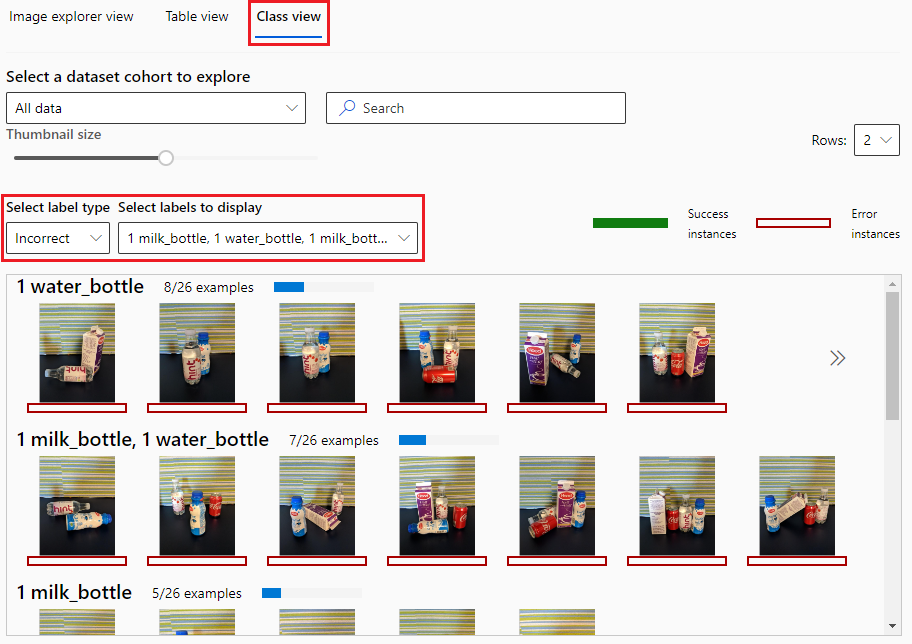Click the 'Select labels to display' label
The image size is (912, 644).
[190, 208]
